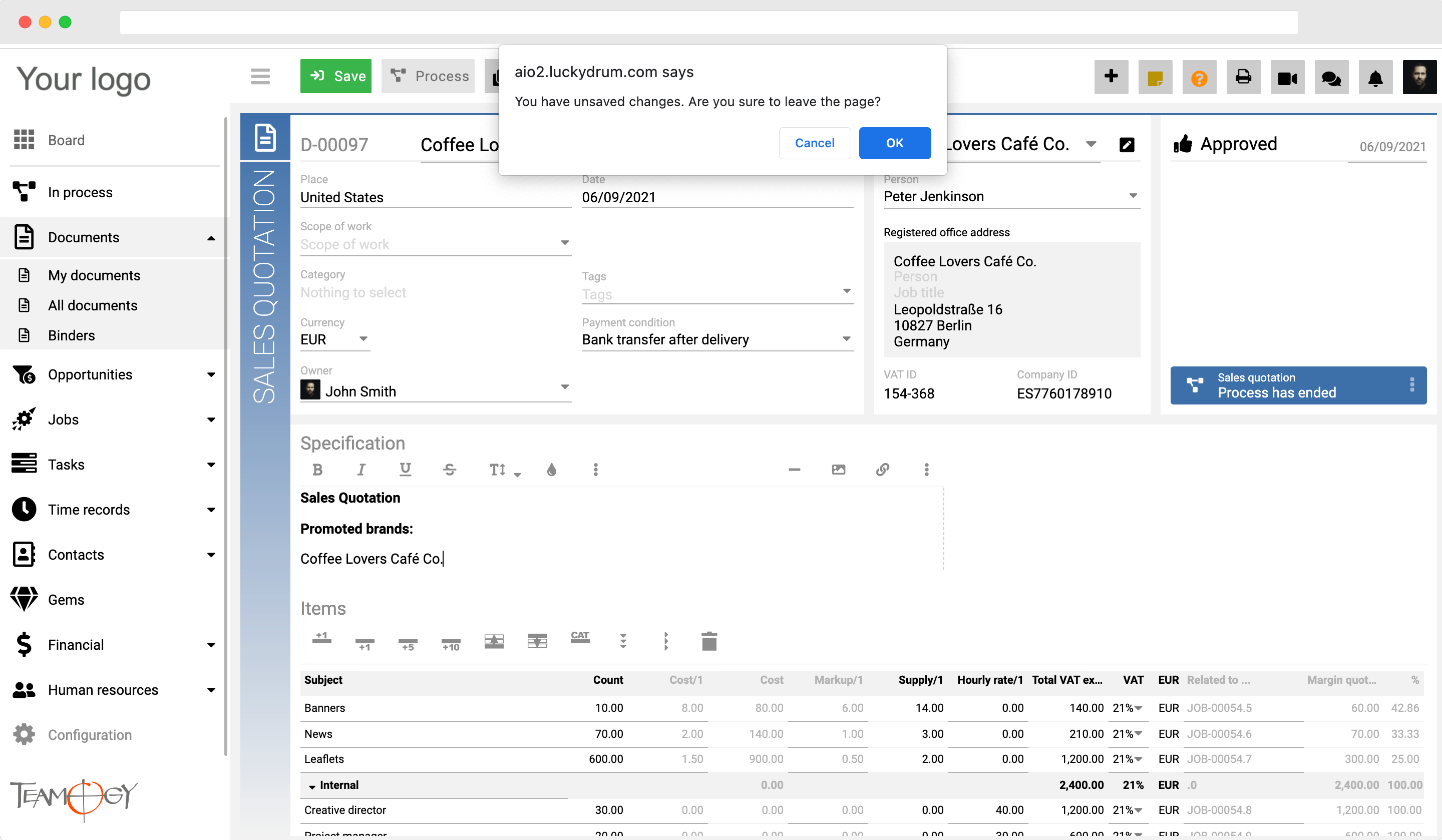1442x840 pixels.
Task: Insert a CAT category row
Action: (x=580, y=638)
